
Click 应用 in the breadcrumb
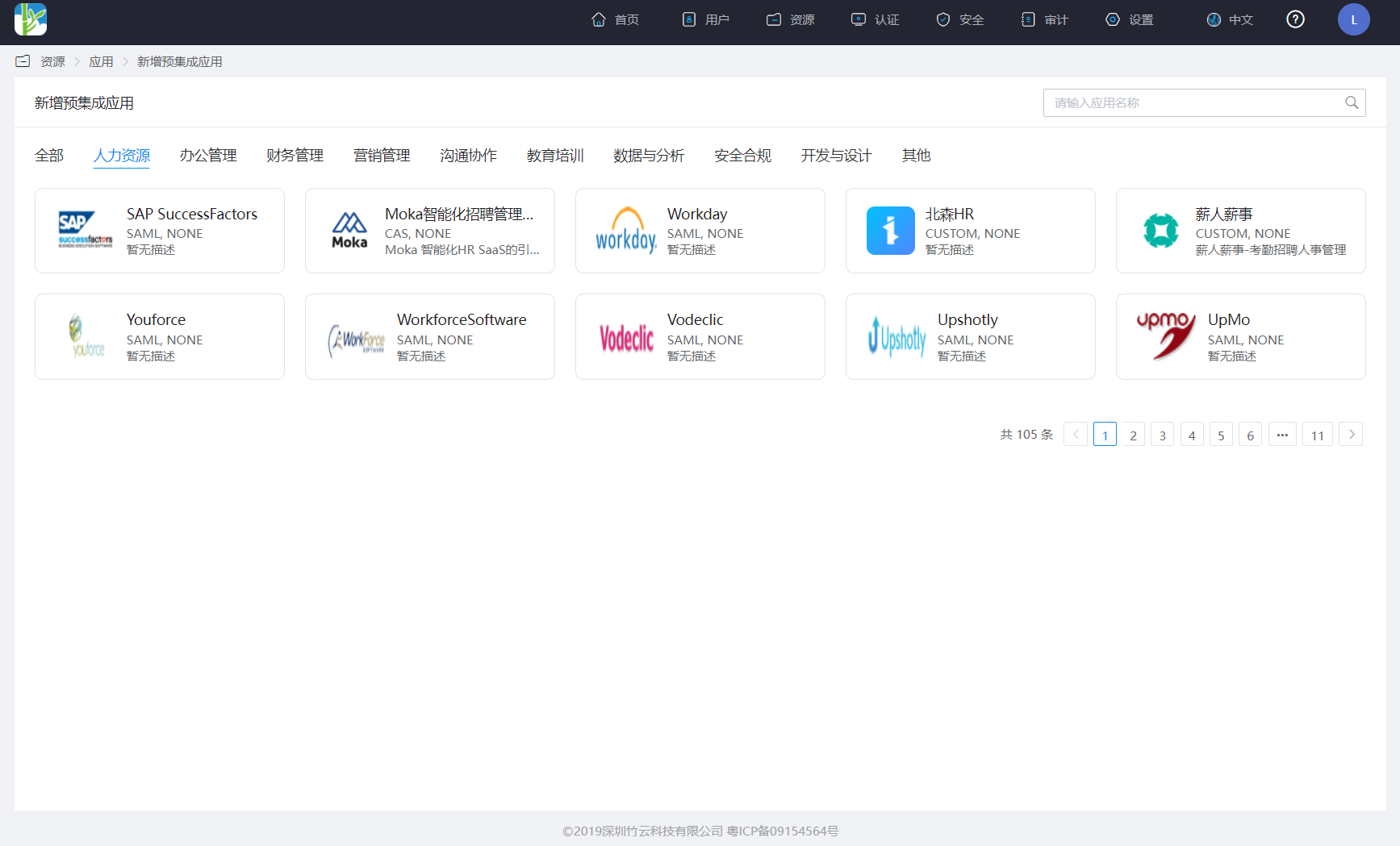(101, 62)
